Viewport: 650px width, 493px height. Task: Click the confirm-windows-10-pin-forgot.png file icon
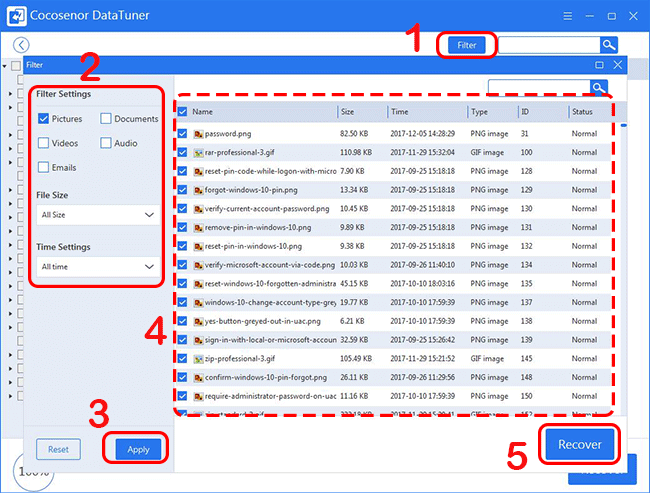pos(198,378)
